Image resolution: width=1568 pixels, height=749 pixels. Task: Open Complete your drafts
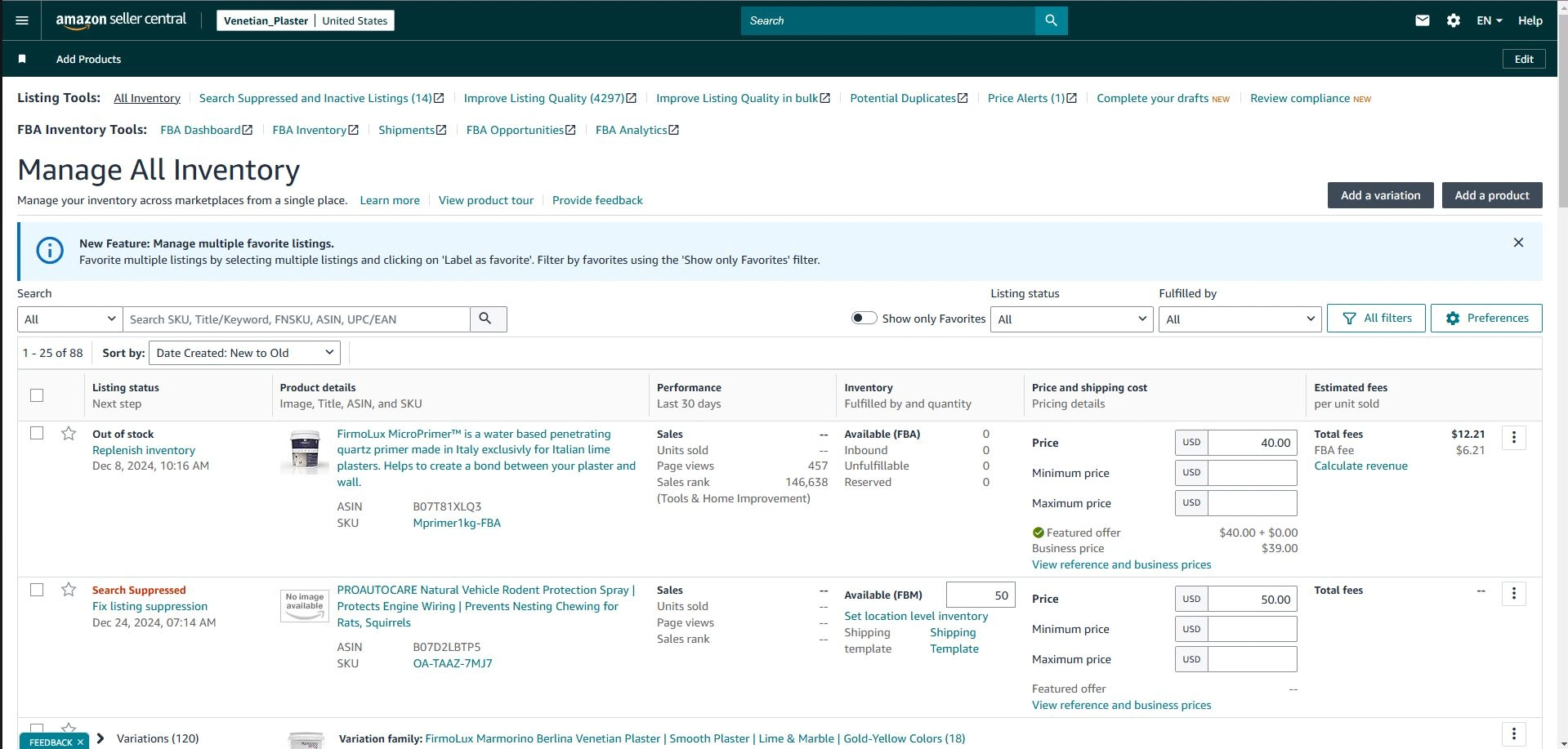(x=1163, y=98)
